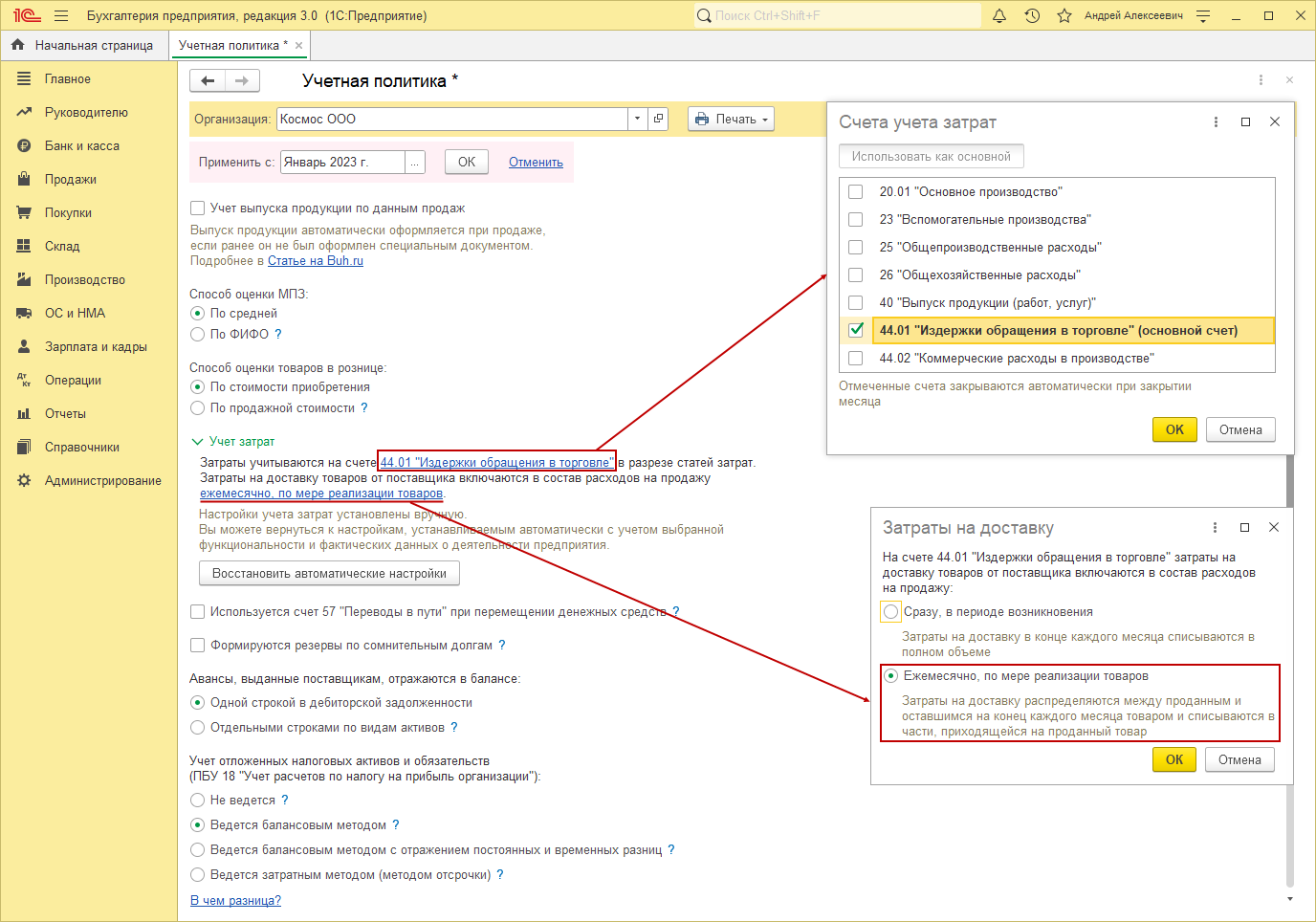
Task: Open the three-dot menu of Учетная политика form
Action: click(1261, 80)
